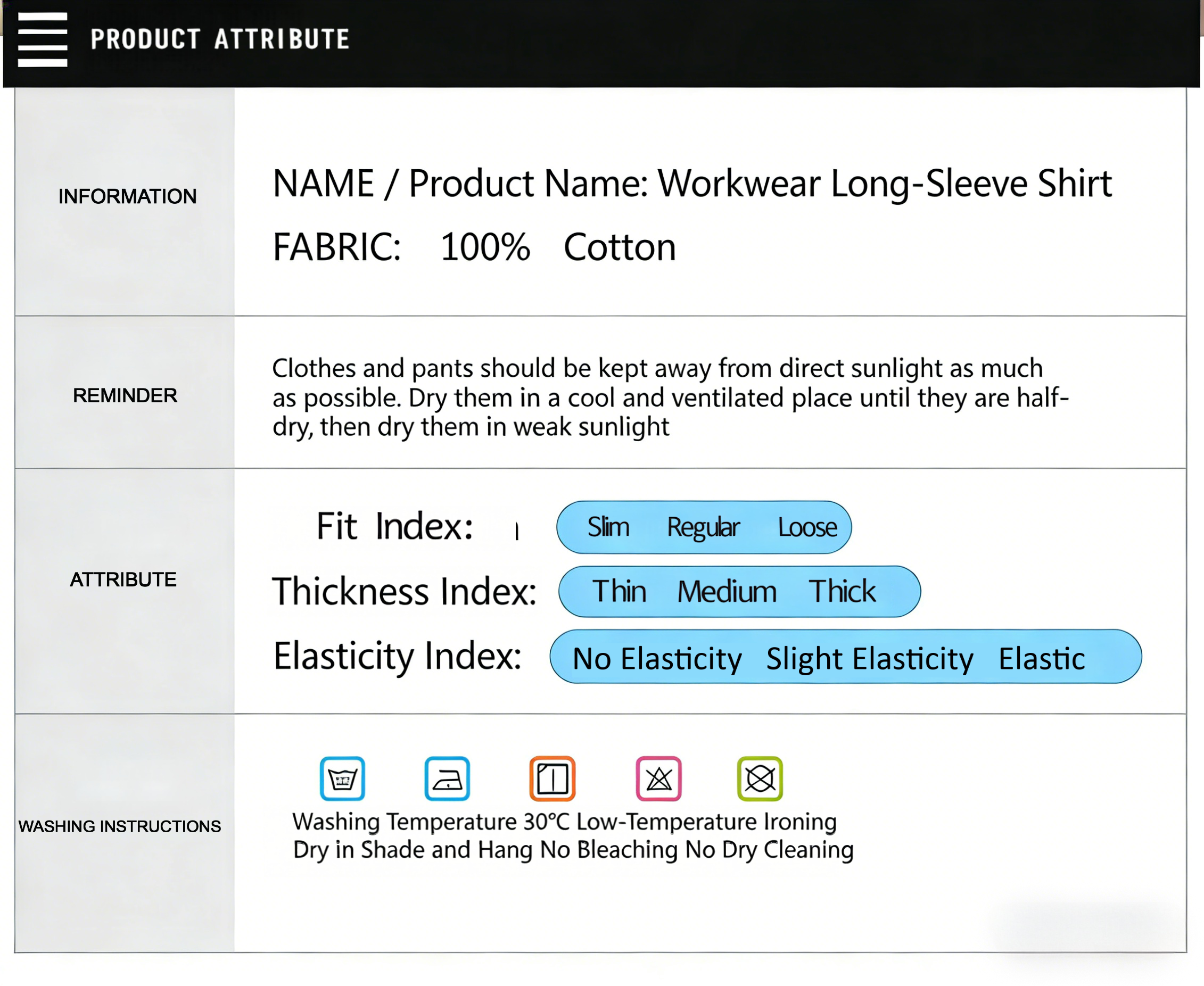Image resolution: width=1204 pixels, height=986 pixels.
Task: Click the PRODUCT ATTRIBUTE header title
Action: coord(220,39)
